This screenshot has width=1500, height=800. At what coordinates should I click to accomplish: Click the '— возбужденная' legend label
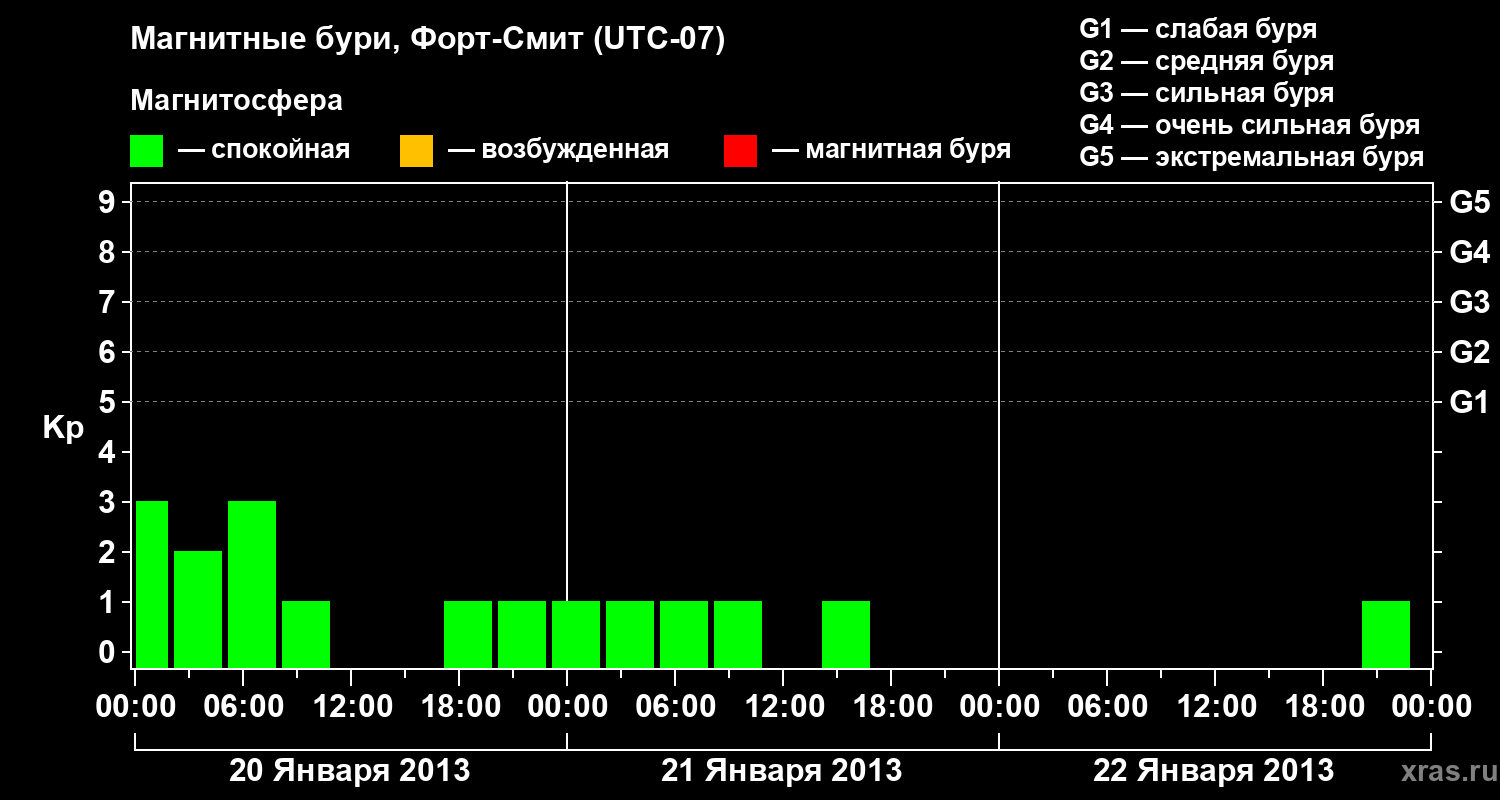(x=558, y=151)
